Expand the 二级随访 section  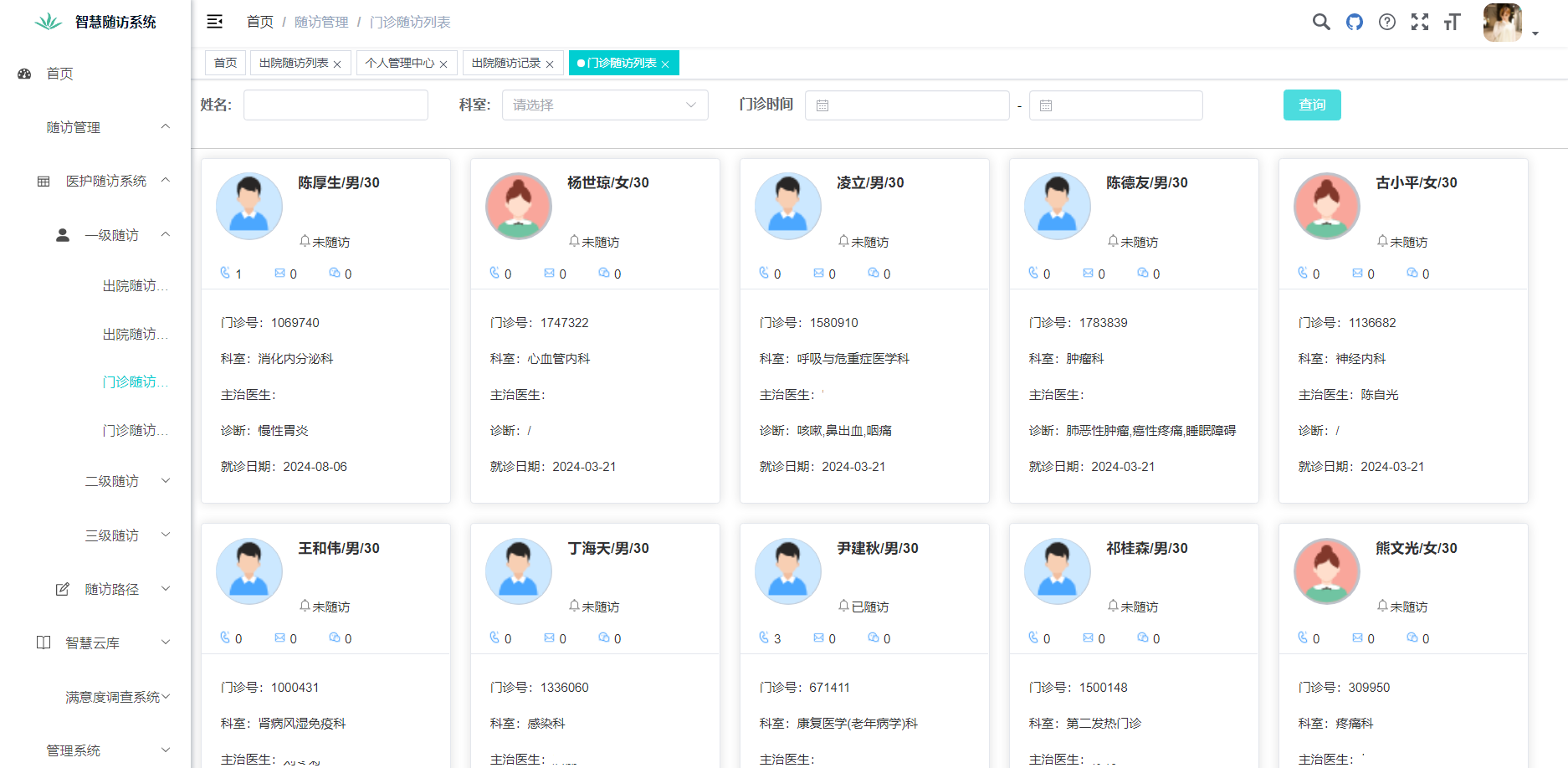click(110, 480)
